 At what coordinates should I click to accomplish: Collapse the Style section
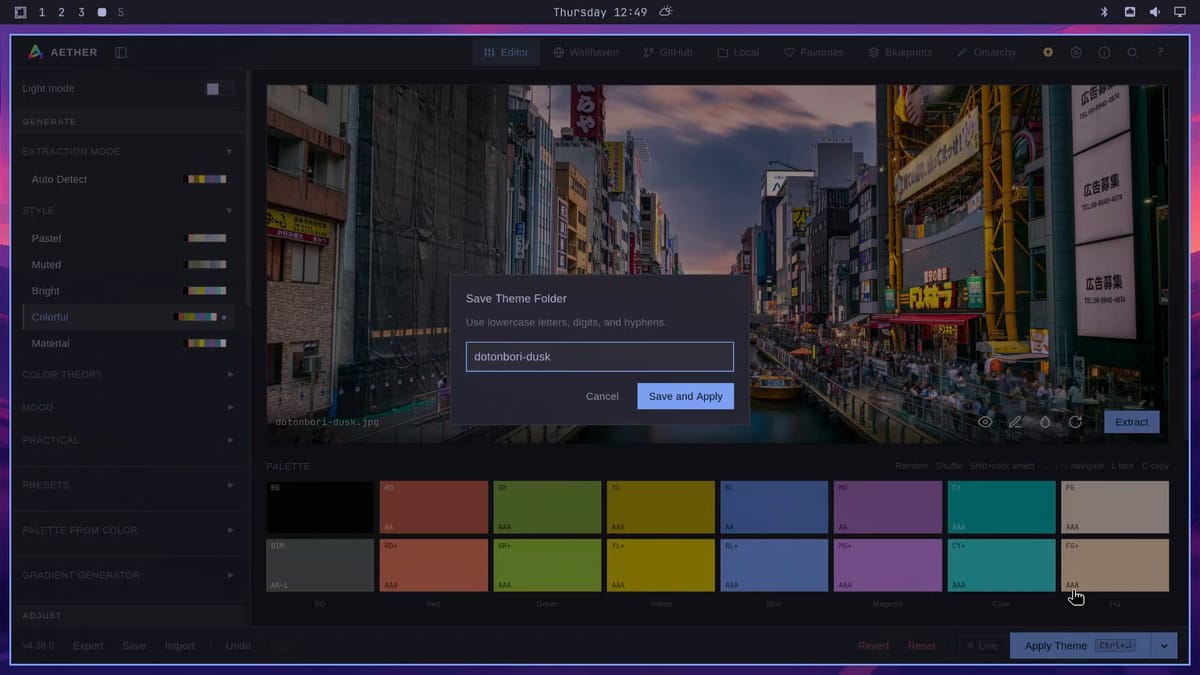pos(128,210)
